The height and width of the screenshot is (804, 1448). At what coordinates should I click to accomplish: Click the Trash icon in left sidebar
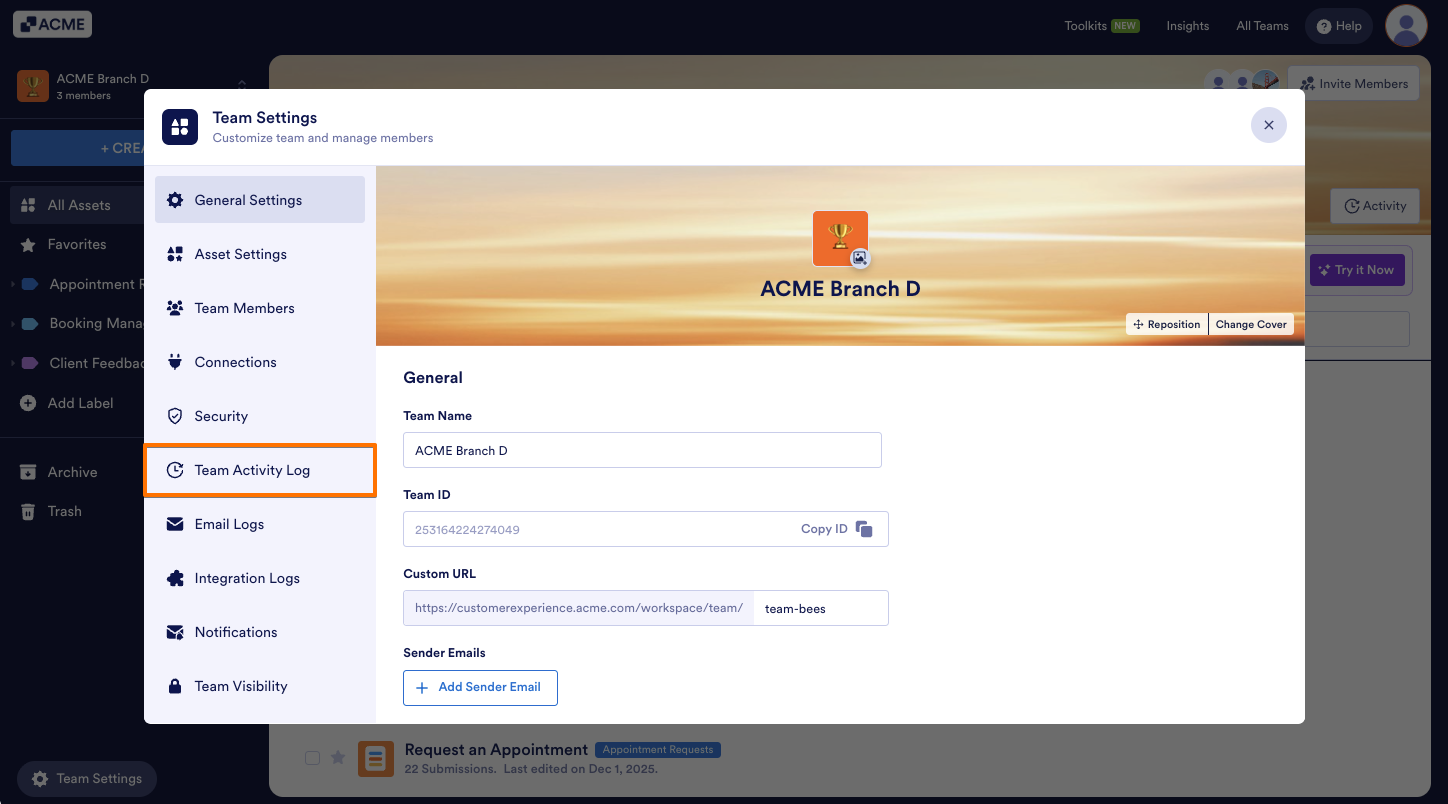click(x=28, y=511)
